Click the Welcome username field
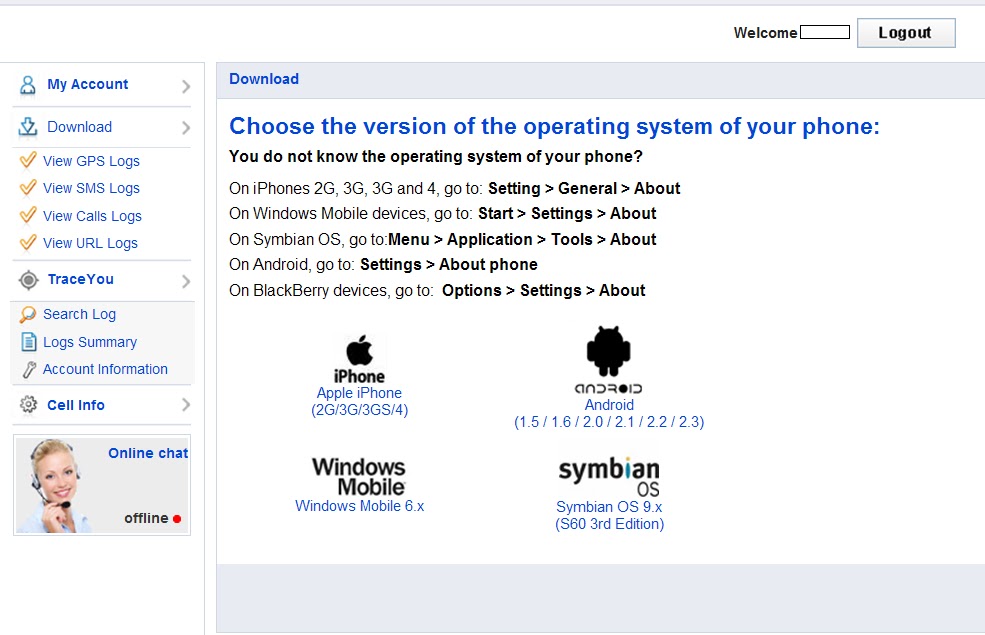The height and width of the screenshot is (635, 985). pos(825,32)
